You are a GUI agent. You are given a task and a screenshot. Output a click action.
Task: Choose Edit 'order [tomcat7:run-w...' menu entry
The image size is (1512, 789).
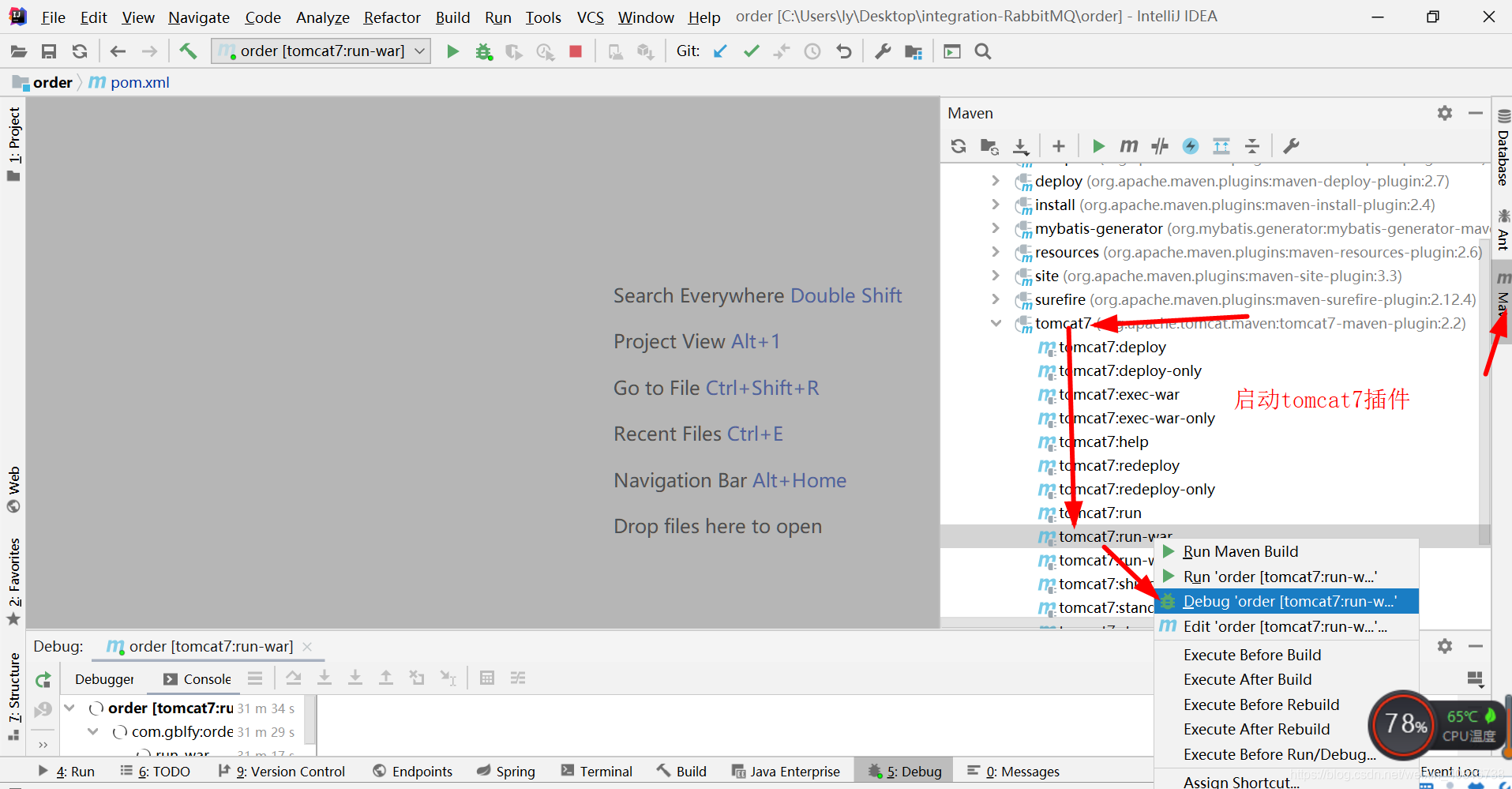[1286, 626]
